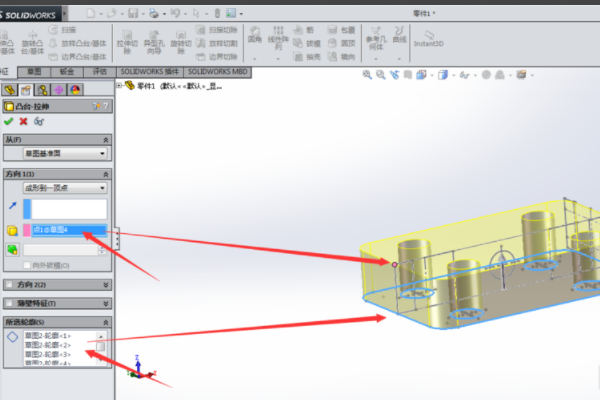Select the 包覆 wrap tool
Image resolution: width=600 pixels, height=400 pixels.
point(341,30)
